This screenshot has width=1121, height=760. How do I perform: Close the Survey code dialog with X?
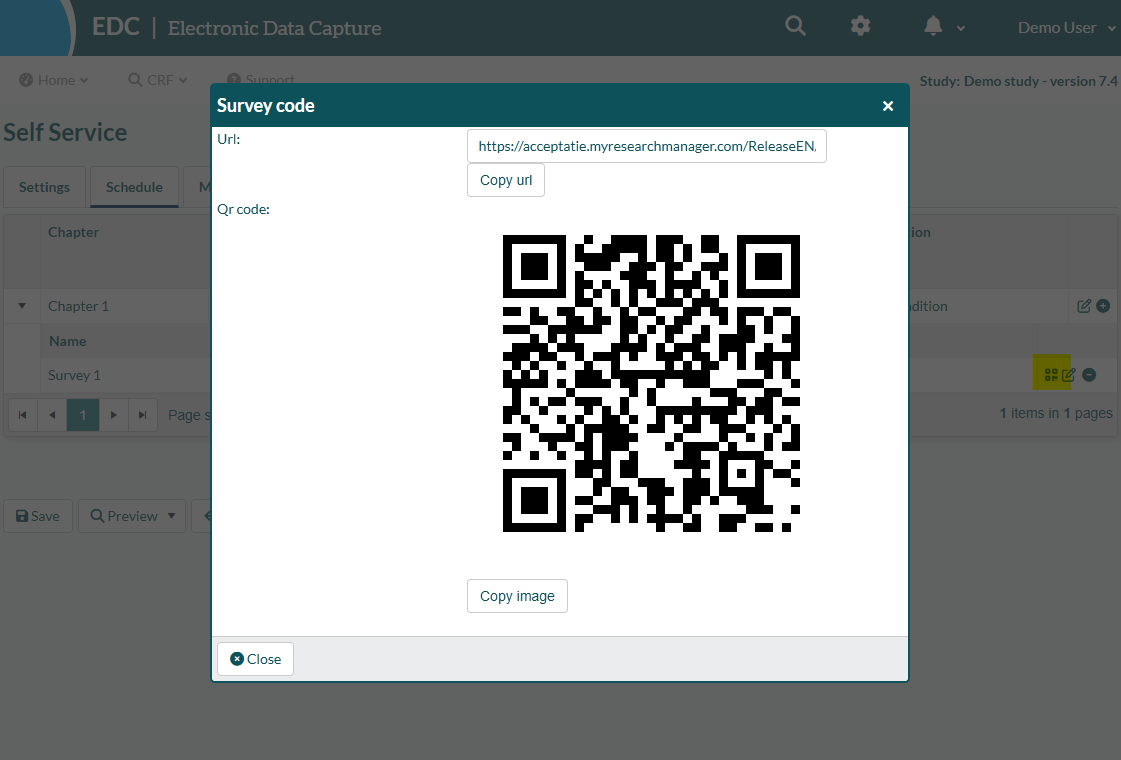pyautogui.click(x=888, y=106)
